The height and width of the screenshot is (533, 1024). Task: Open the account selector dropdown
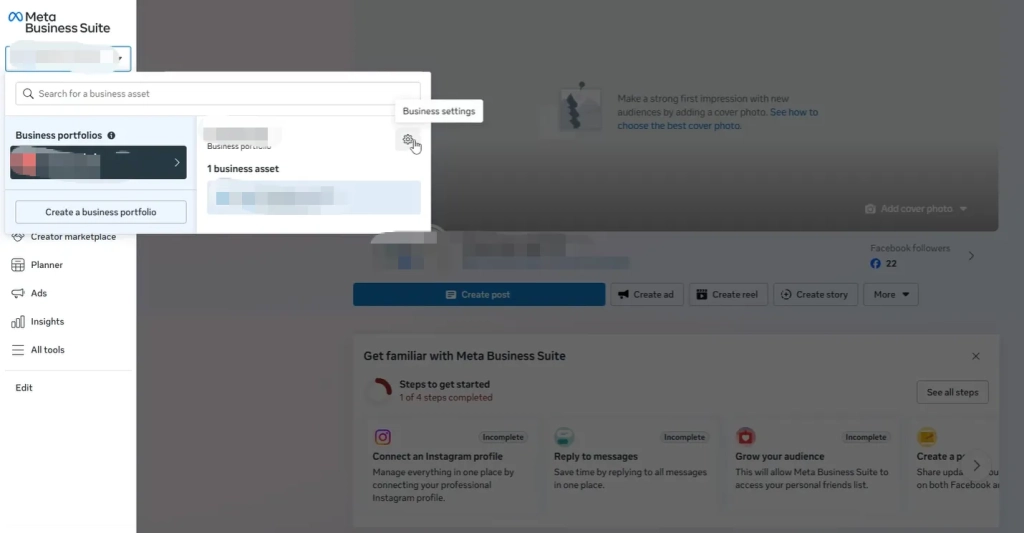click(68, 58)
